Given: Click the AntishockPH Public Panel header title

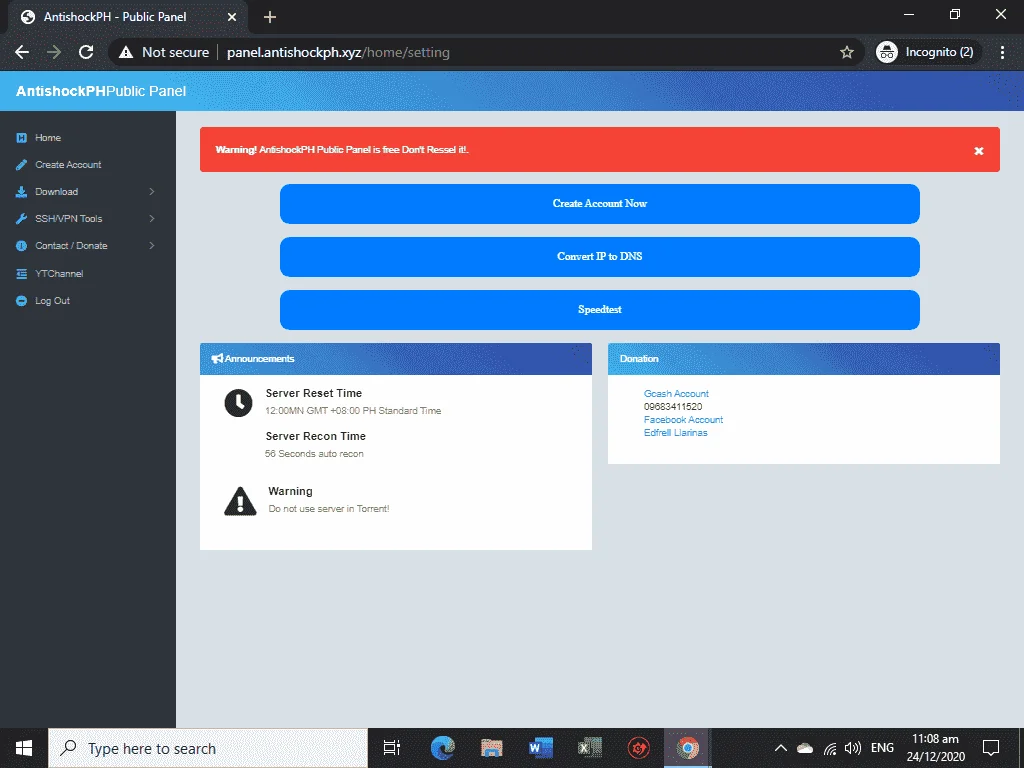Looking at the screenshot, I should (x=101, y=91).
